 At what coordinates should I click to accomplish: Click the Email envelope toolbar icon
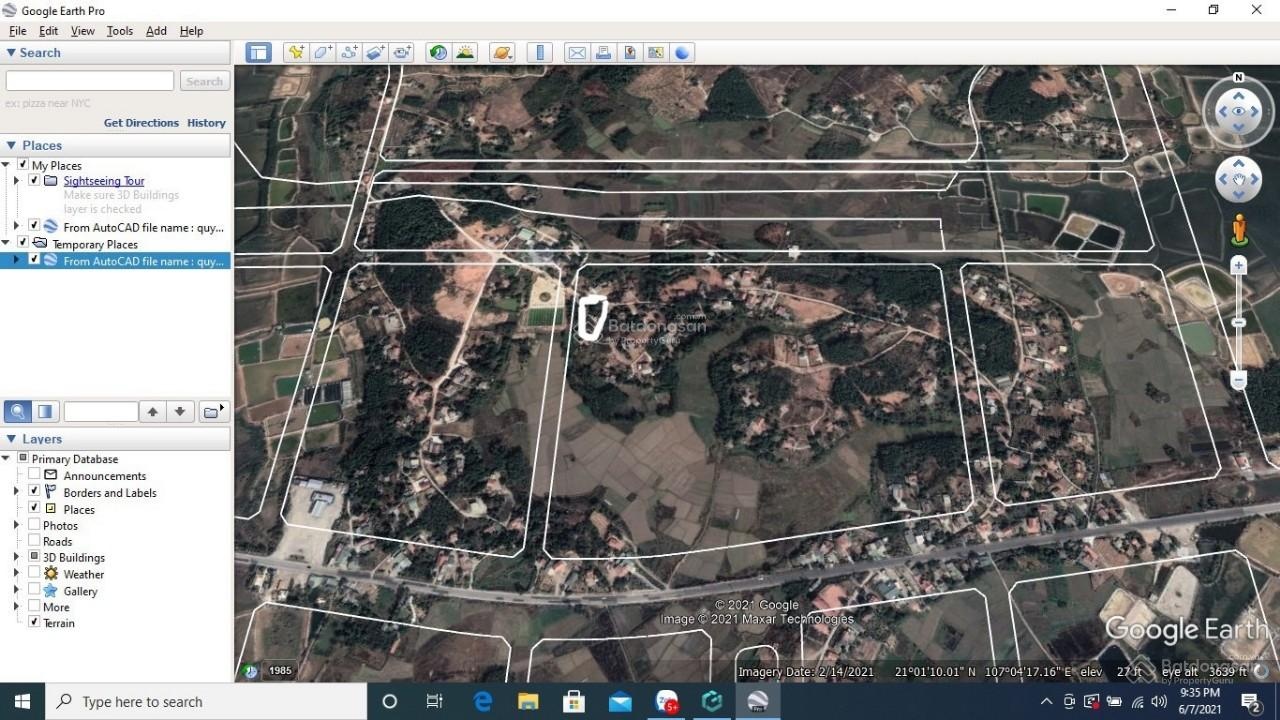[x=577, y=53]
